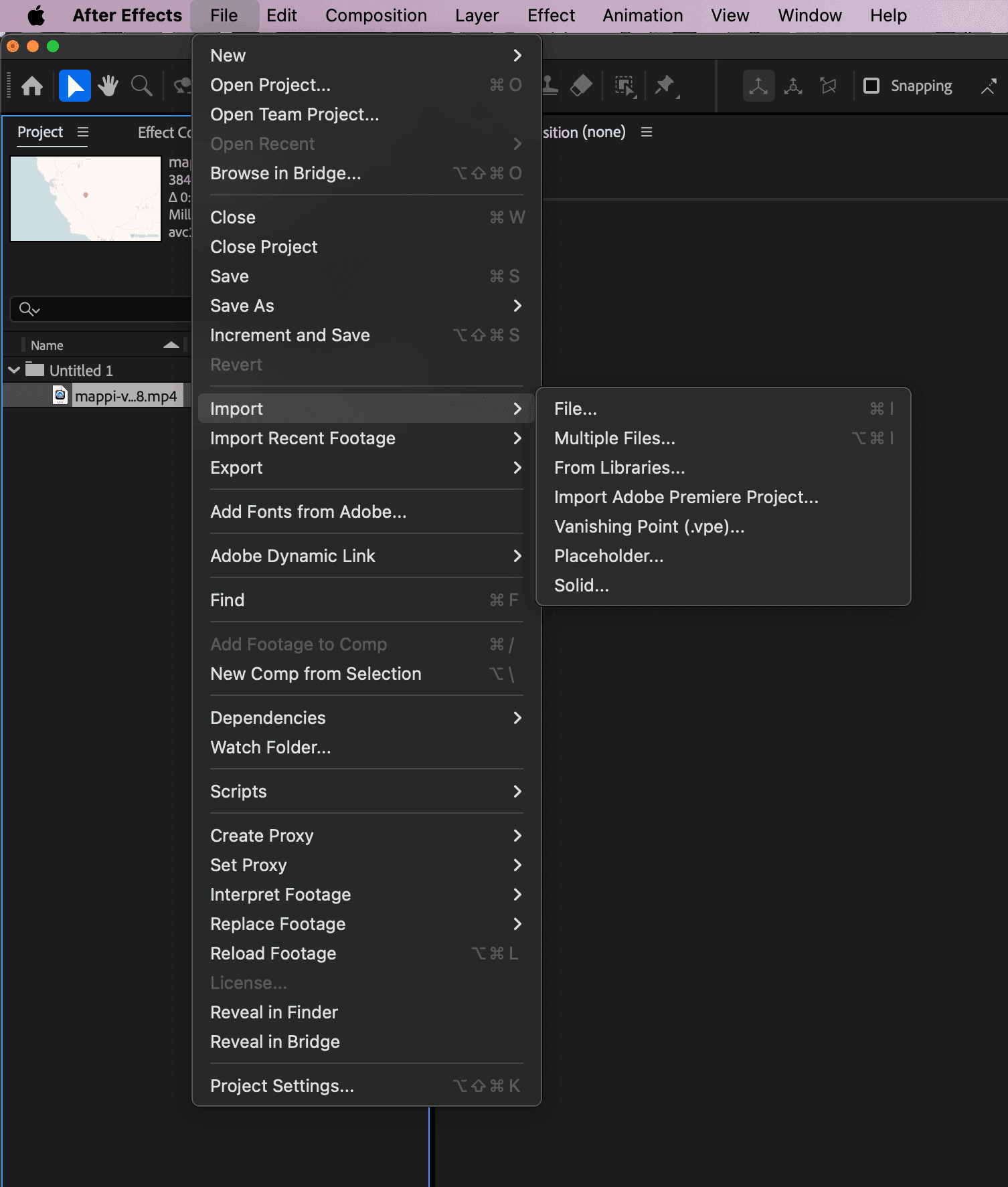
Task: Select the Zoom magnifier tool
Action: tap(141, 86)
